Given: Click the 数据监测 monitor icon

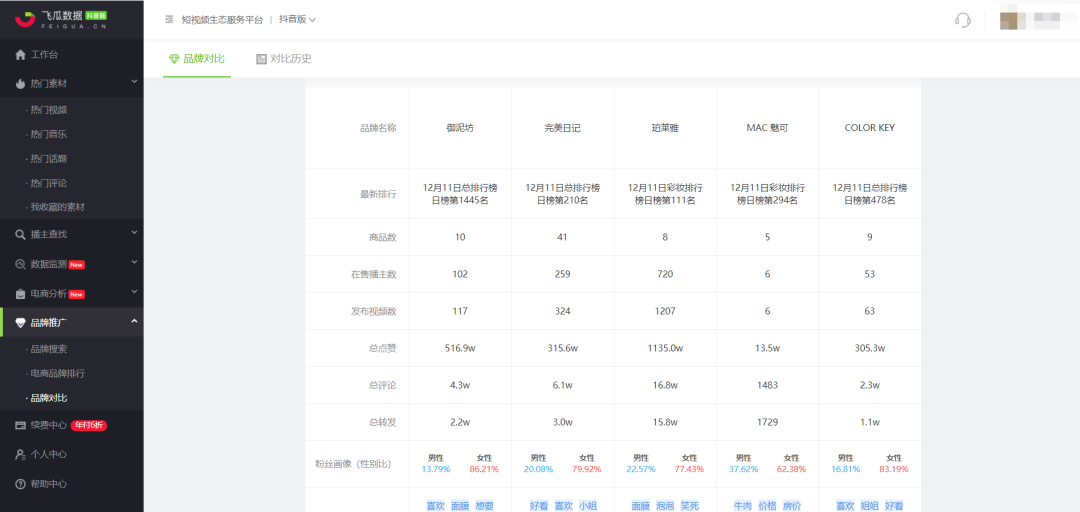Looking at the screenshot, I should coord(21,264).
